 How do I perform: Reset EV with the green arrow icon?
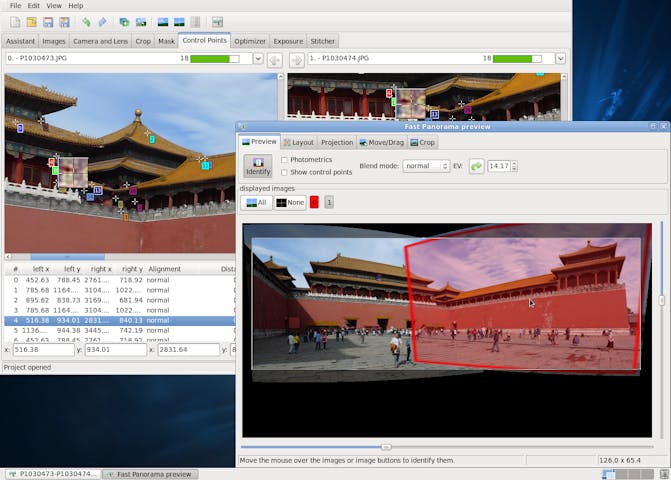(476, 166)
